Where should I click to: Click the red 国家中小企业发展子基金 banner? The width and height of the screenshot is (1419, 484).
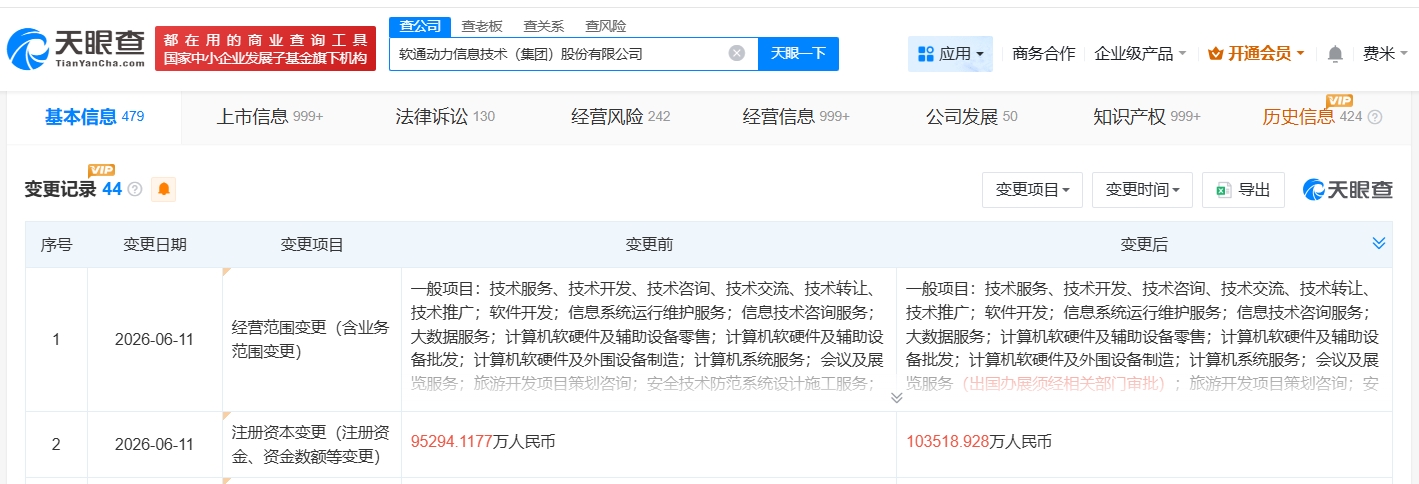tap(265, 48)
